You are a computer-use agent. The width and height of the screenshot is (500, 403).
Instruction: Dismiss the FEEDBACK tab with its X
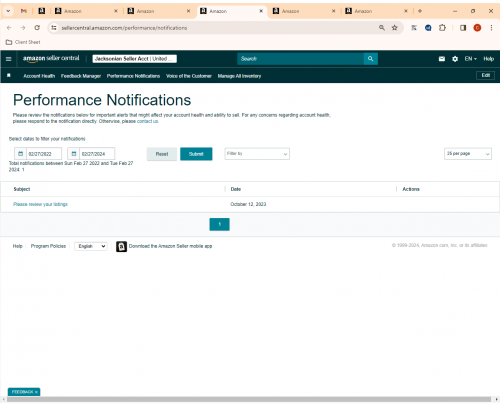[36, 392]
